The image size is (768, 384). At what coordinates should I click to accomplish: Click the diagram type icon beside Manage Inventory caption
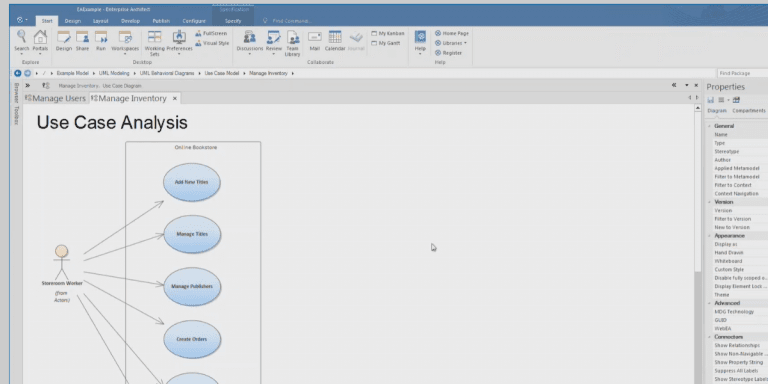46,86
